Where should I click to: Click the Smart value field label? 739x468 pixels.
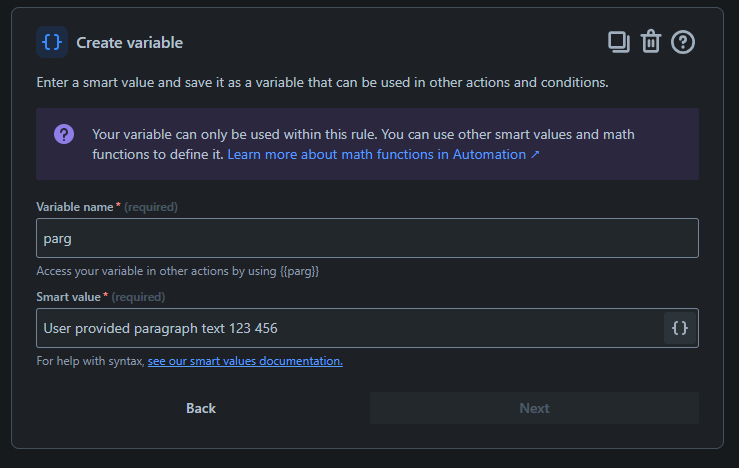tap(68, 297)
